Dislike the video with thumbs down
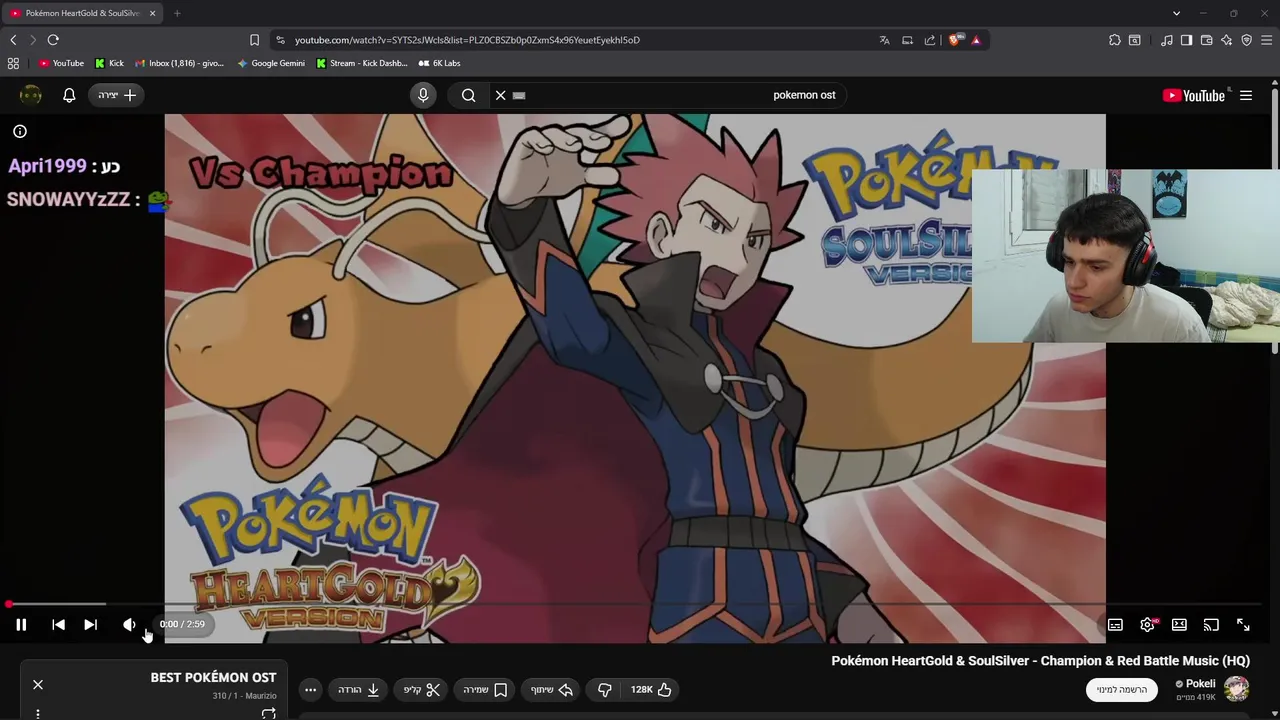1280x720 pixels. click(605, 690)
